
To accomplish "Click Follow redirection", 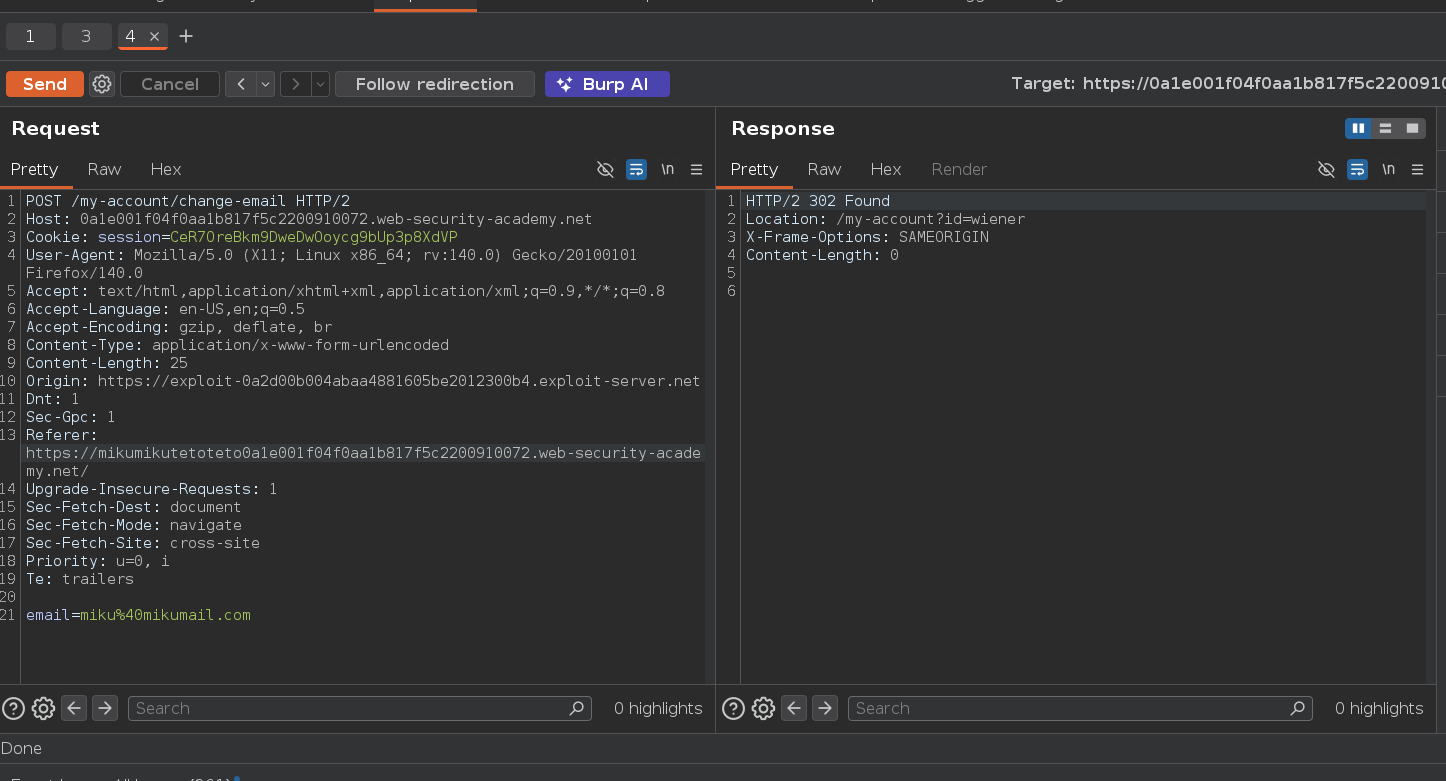I will (x=435, y=84).
